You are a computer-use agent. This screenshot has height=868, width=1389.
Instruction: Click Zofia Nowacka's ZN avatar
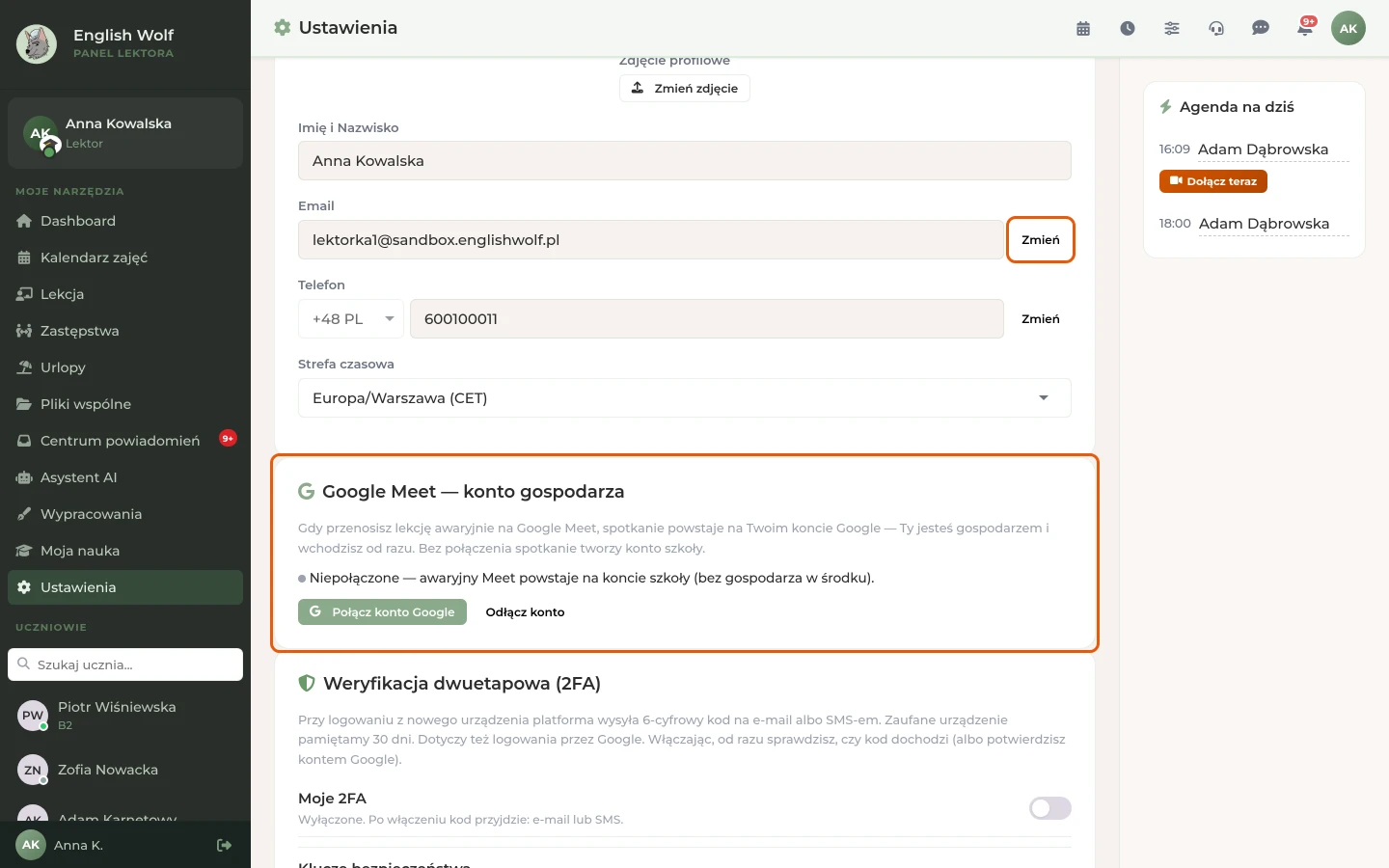pos(33,770)
